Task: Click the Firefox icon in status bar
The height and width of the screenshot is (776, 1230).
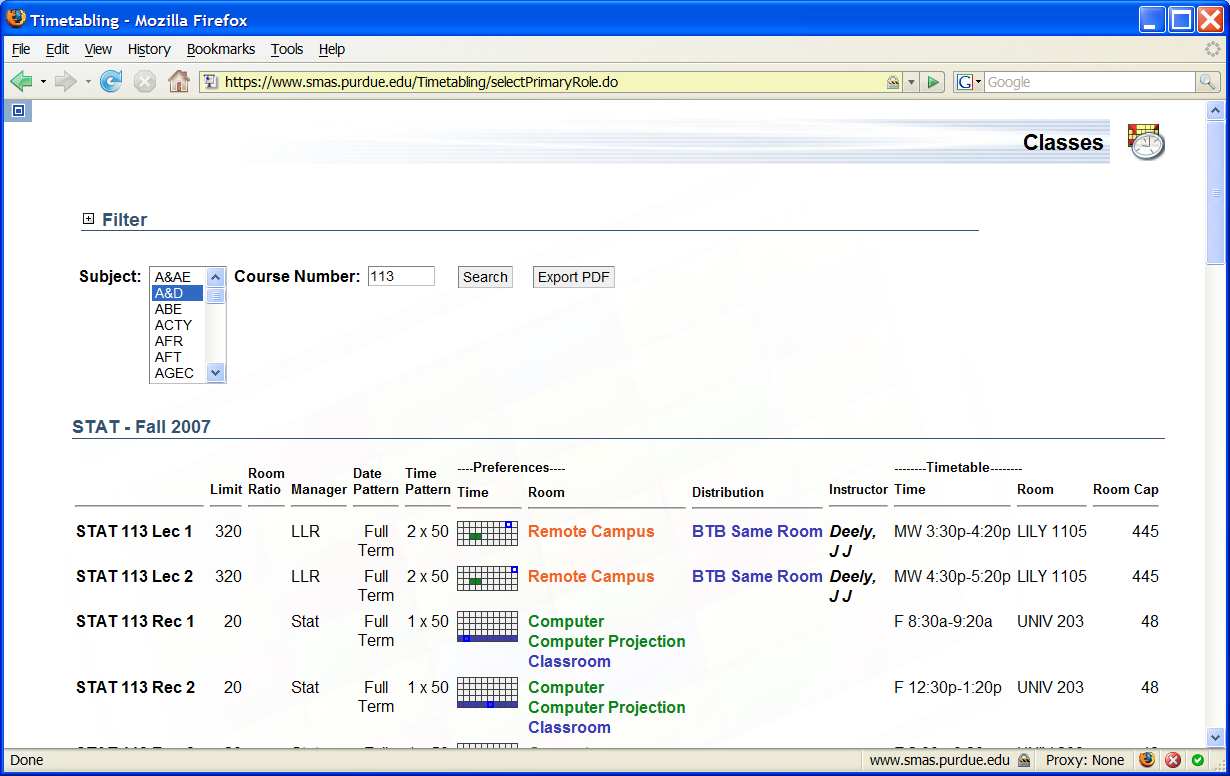Action: [1147, 760]
